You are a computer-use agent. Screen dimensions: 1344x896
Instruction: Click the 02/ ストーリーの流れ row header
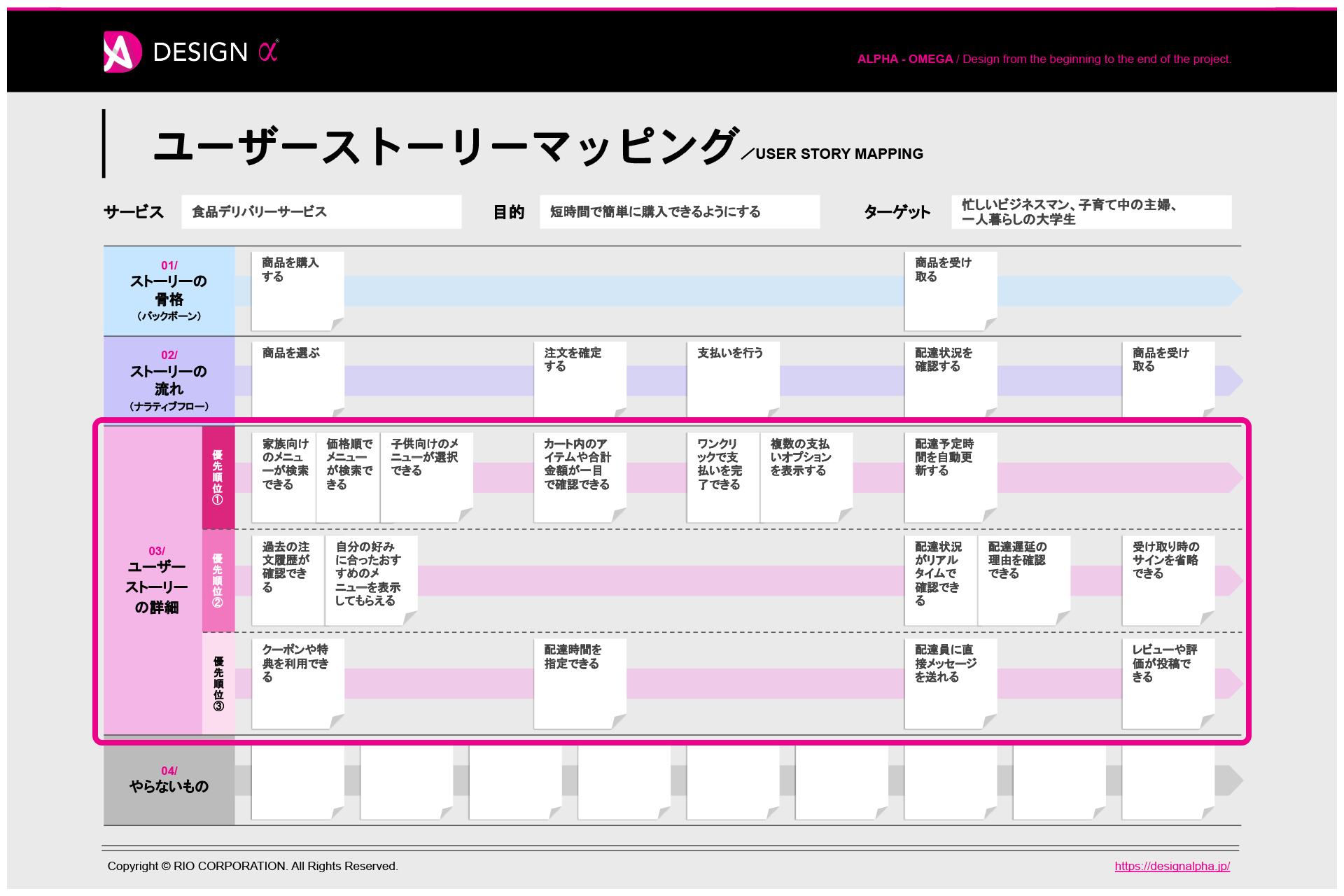tap(169, 380)
